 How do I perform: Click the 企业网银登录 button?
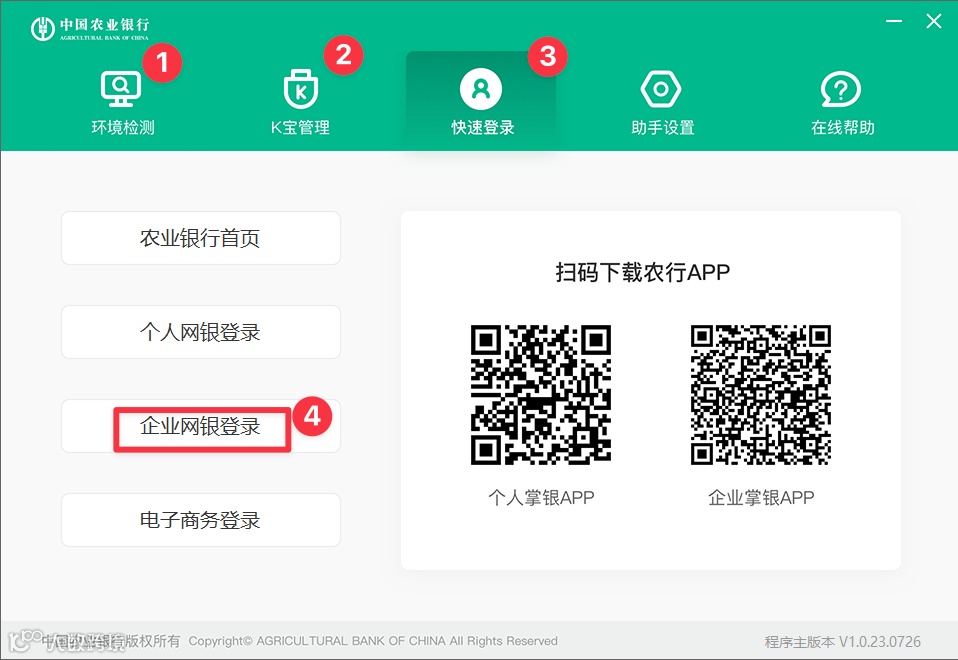pyautogui.click(x=201, y=427)
